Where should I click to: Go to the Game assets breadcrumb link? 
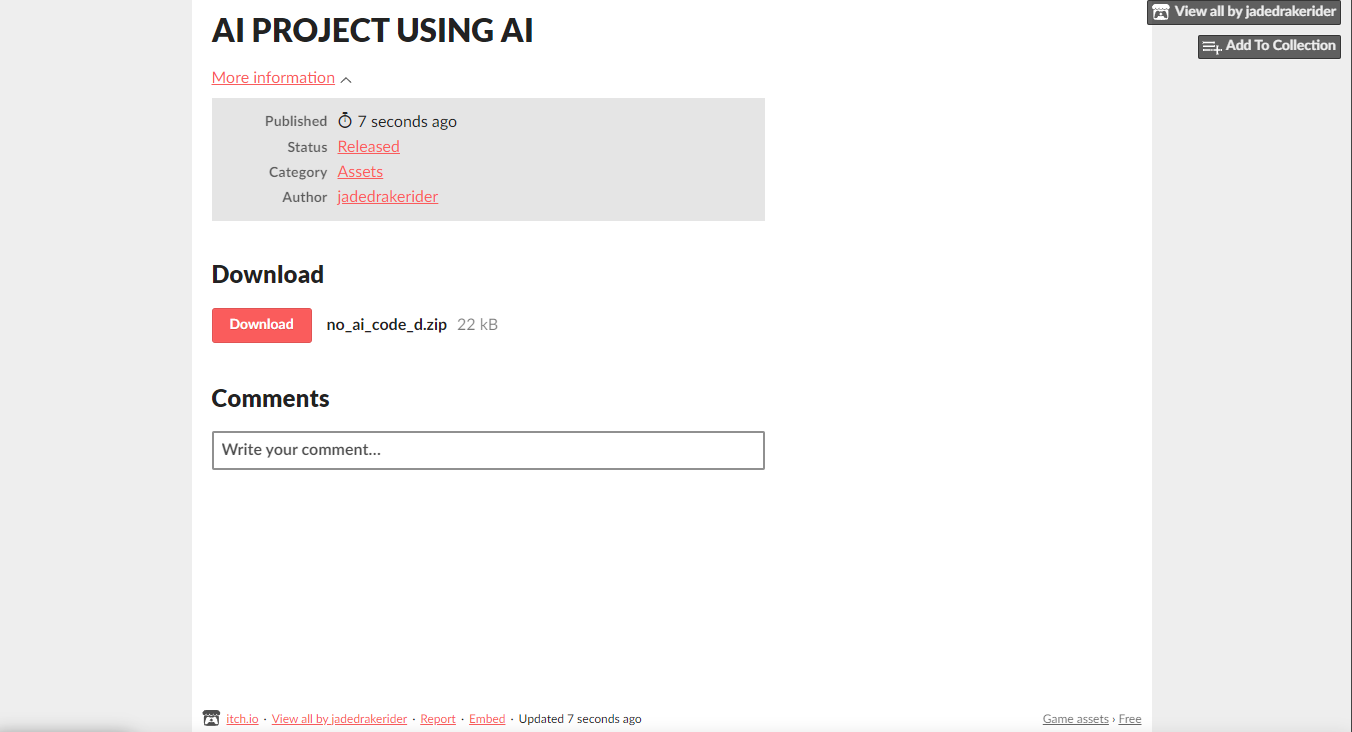1075,719
